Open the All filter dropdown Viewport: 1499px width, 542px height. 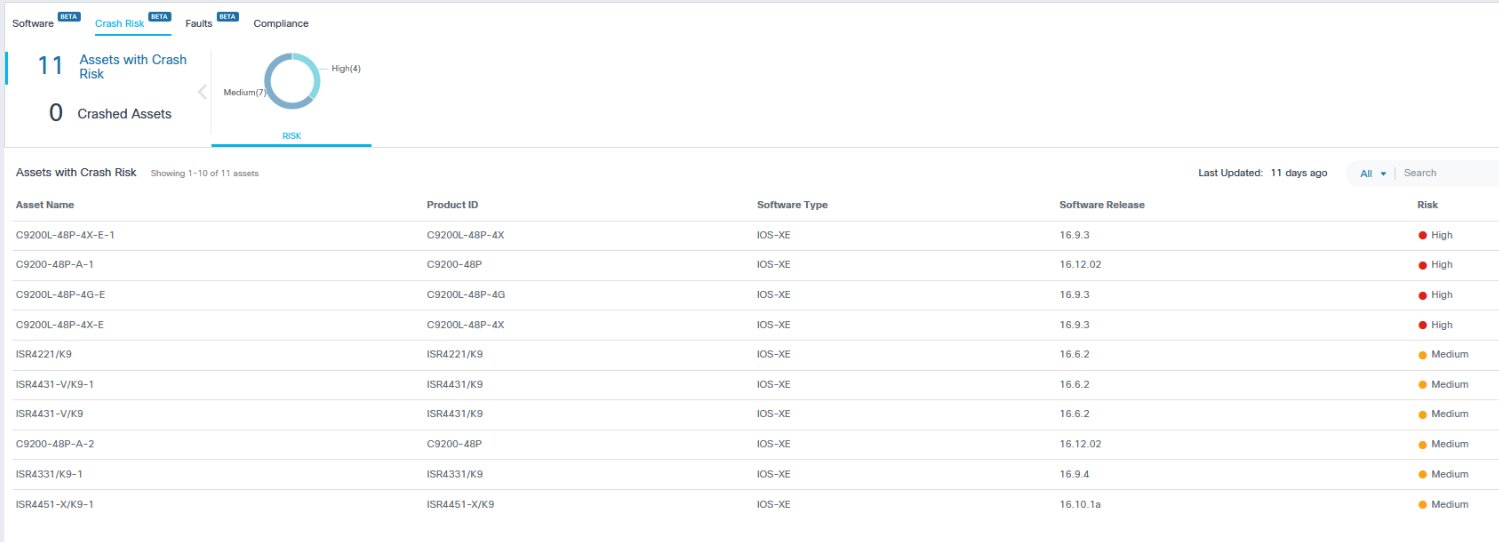[1372, 173]
